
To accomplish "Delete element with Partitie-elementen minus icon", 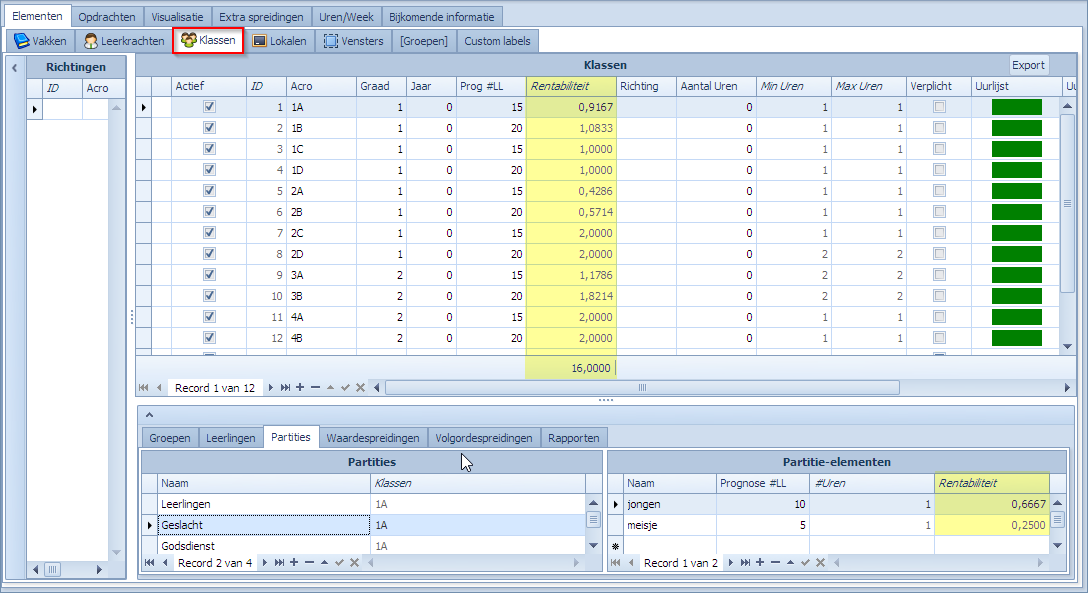I will coord(775,562).
